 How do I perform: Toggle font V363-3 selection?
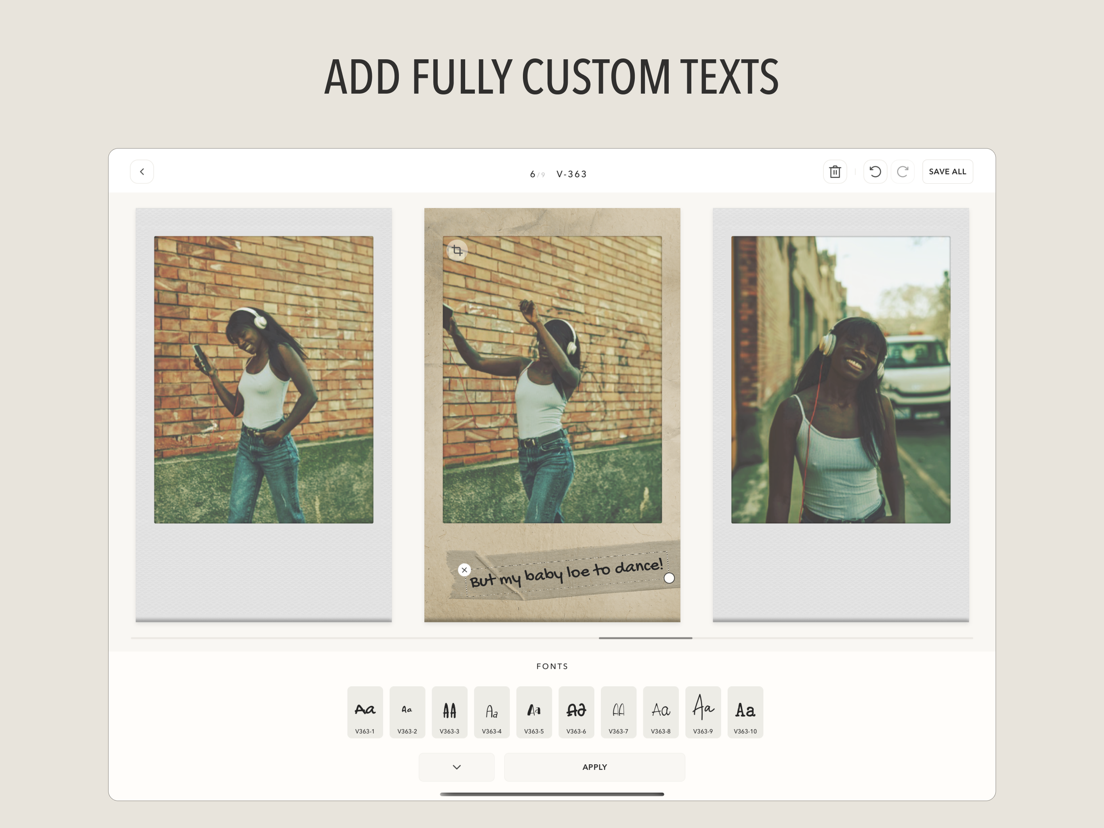click(448, 711)
